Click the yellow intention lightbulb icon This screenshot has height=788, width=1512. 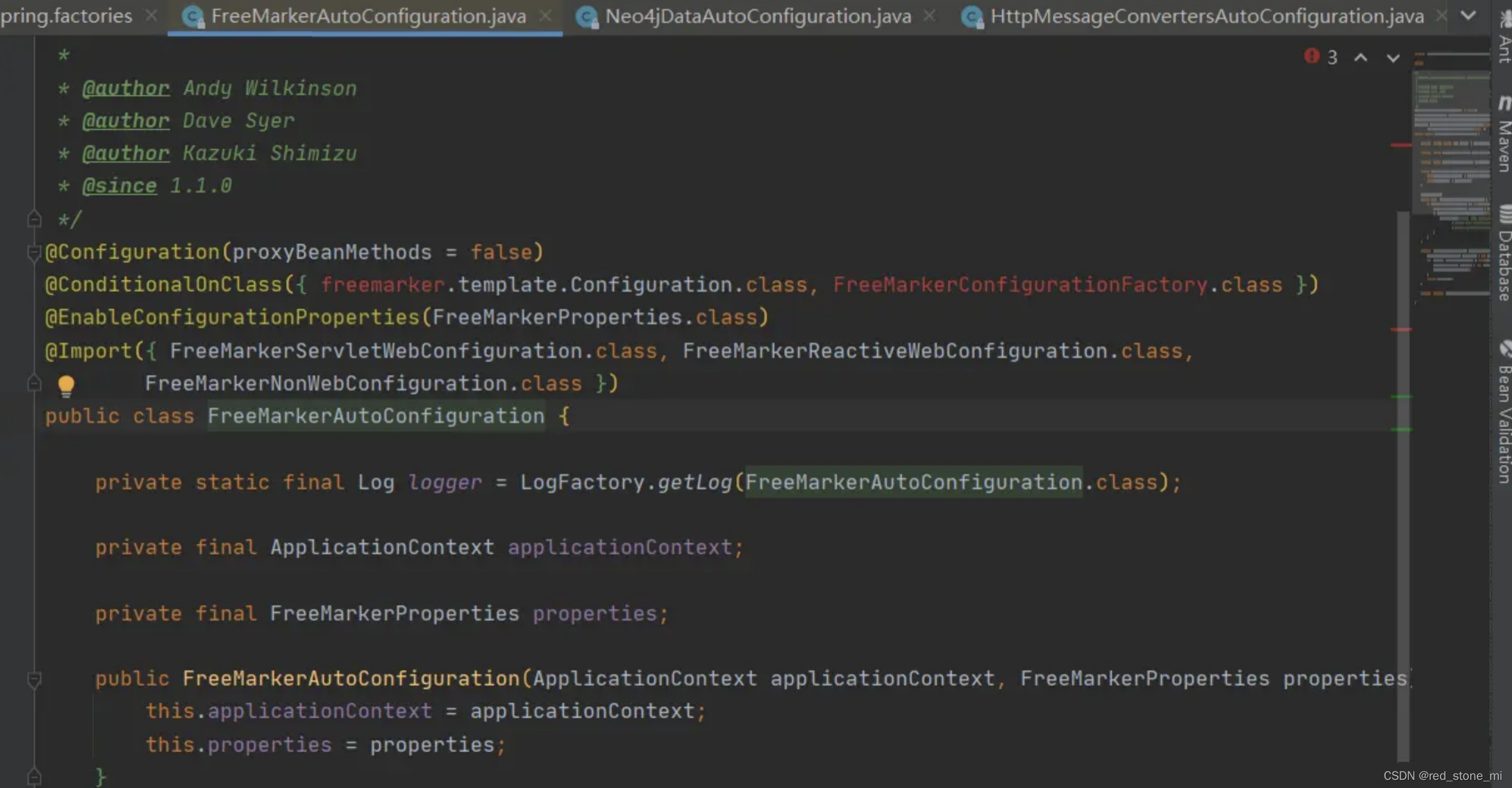pos(66,385)
